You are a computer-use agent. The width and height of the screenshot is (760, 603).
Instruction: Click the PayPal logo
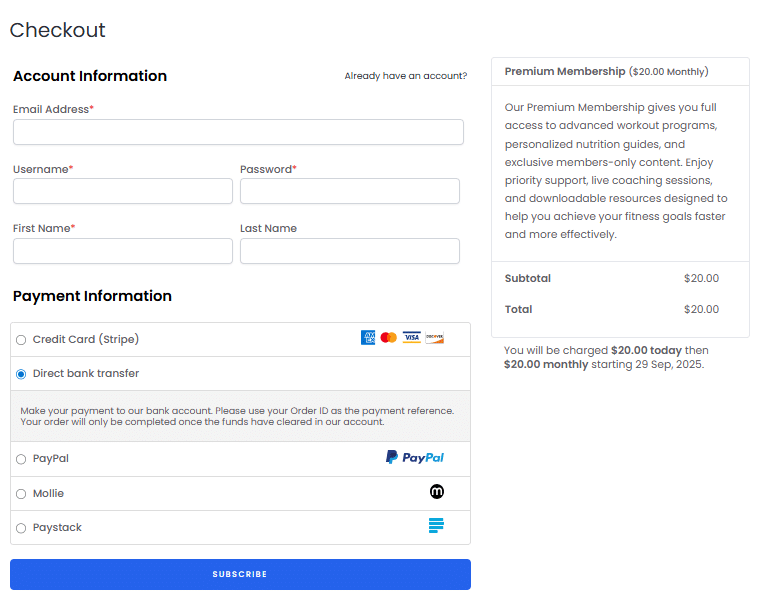tap(415, 457)
